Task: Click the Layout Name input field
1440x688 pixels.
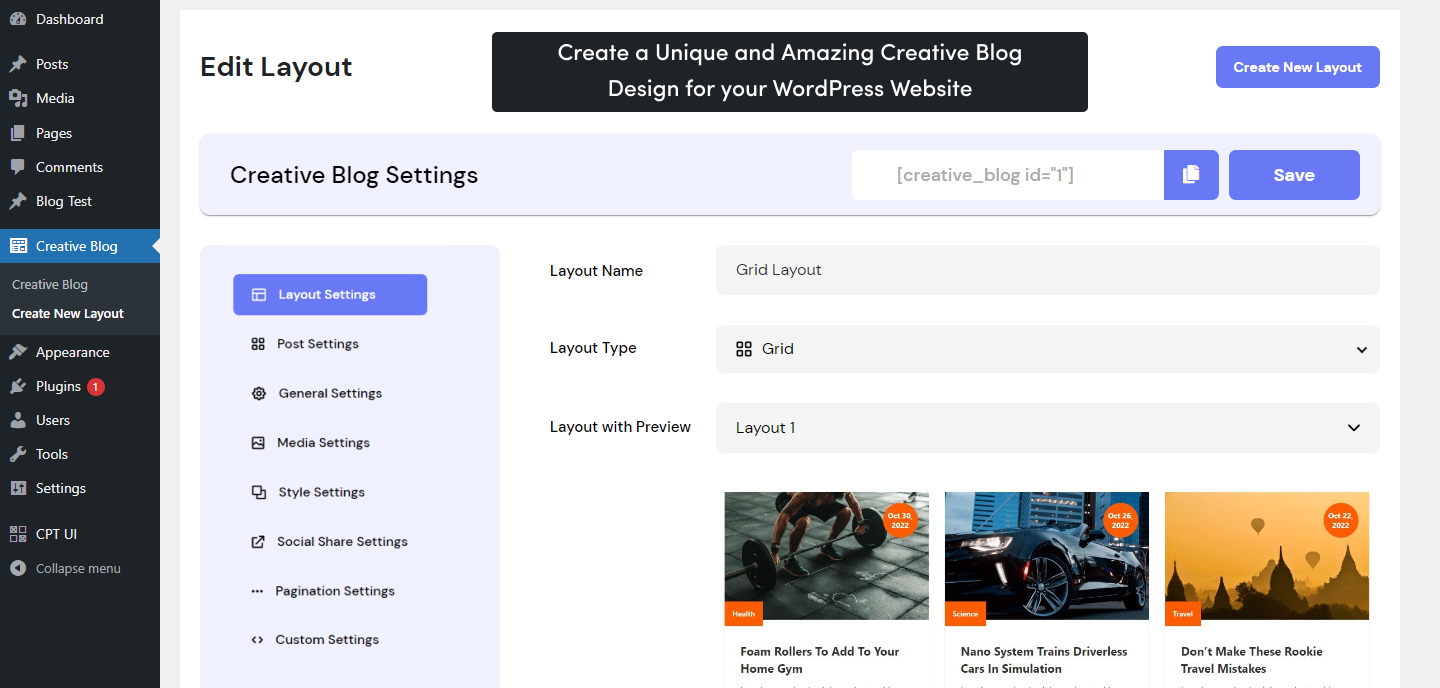Action: (x=1046, y=270)
